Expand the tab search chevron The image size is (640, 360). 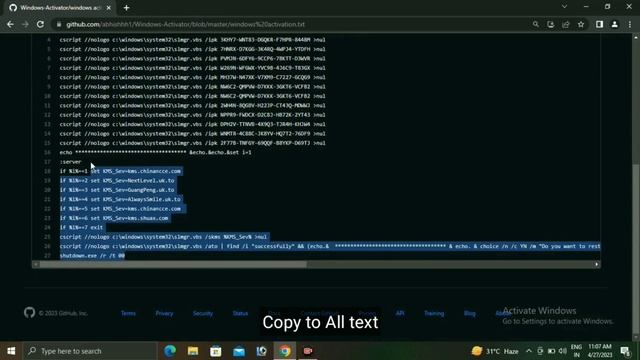pos(564,7)
